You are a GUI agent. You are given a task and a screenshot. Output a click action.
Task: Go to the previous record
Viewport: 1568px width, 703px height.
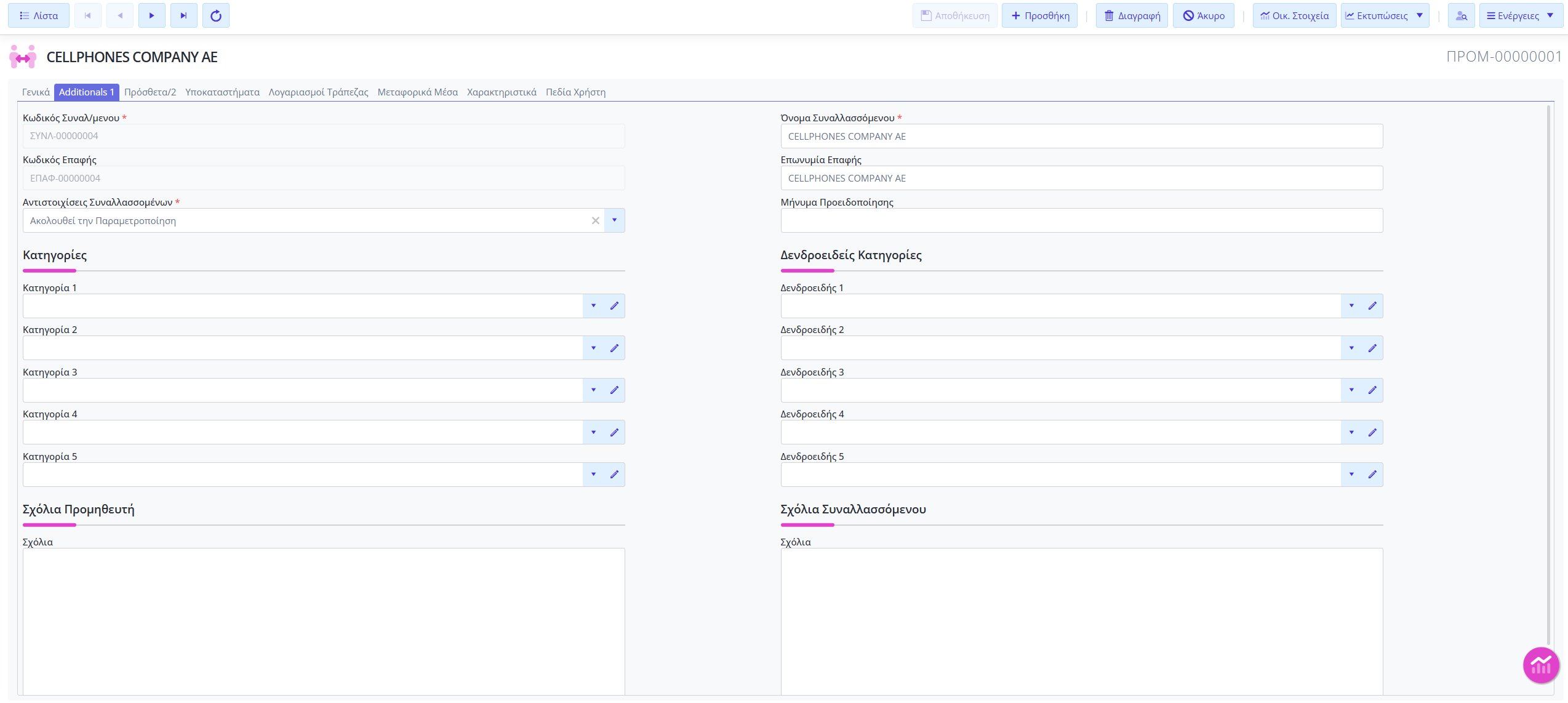coord(120,15)
